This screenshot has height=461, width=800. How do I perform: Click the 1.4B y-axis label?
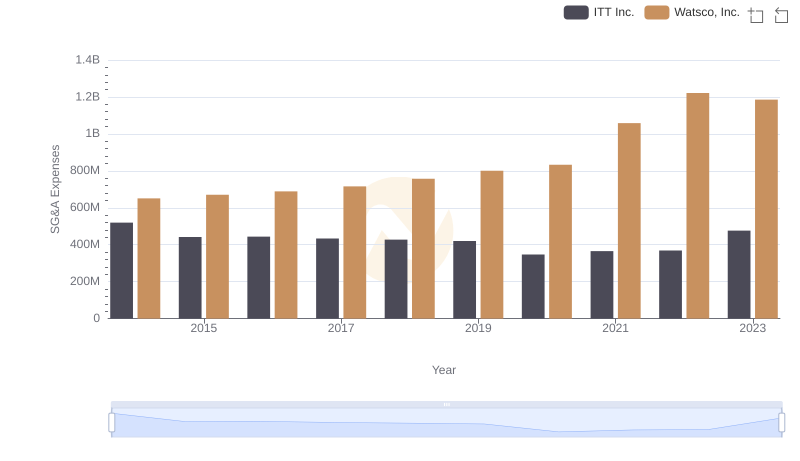pyautogui.click(x=88, y=60)
